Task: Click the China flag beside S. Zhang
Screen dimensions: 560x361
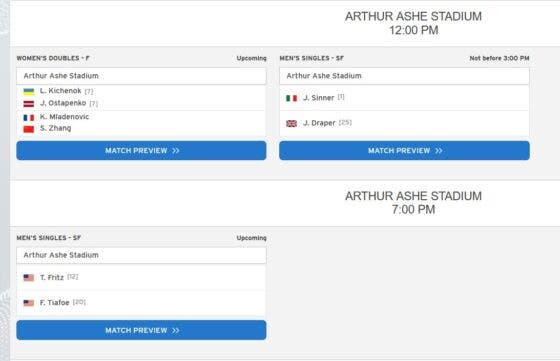Action: click(29, 129)
